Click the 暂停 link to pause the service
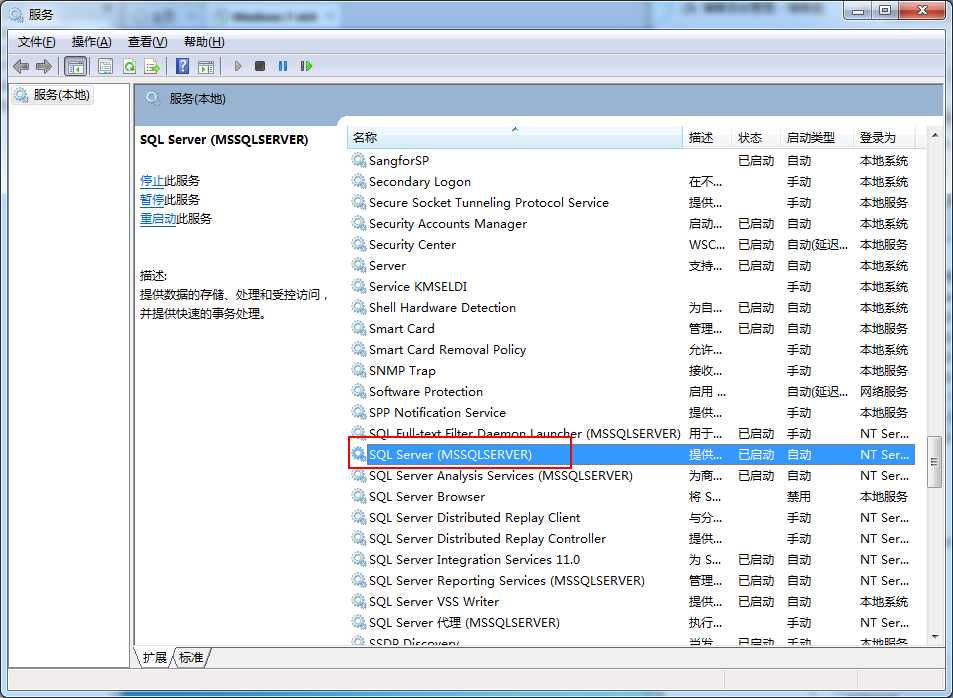Image resolution: width=953 pixels, height=698 pixels. (152, 199)
